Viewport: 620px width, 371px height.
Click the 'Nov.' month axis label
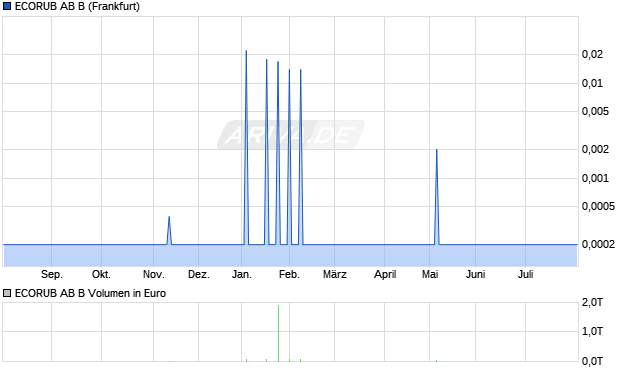tap(153, 274)
